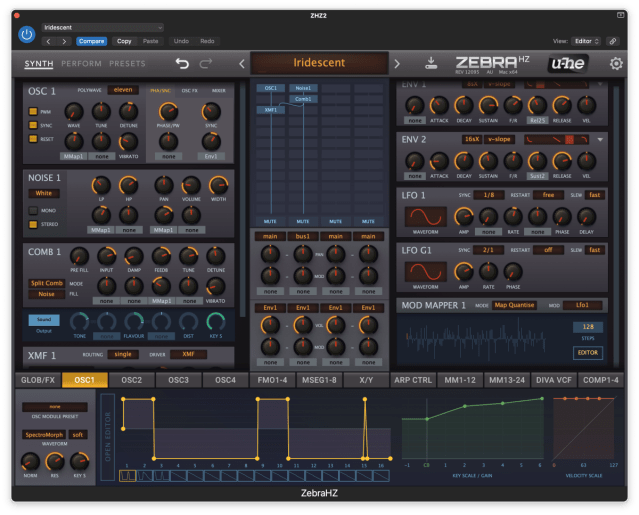Click the save preset download icon
The image size is (639, 515).
431,63
